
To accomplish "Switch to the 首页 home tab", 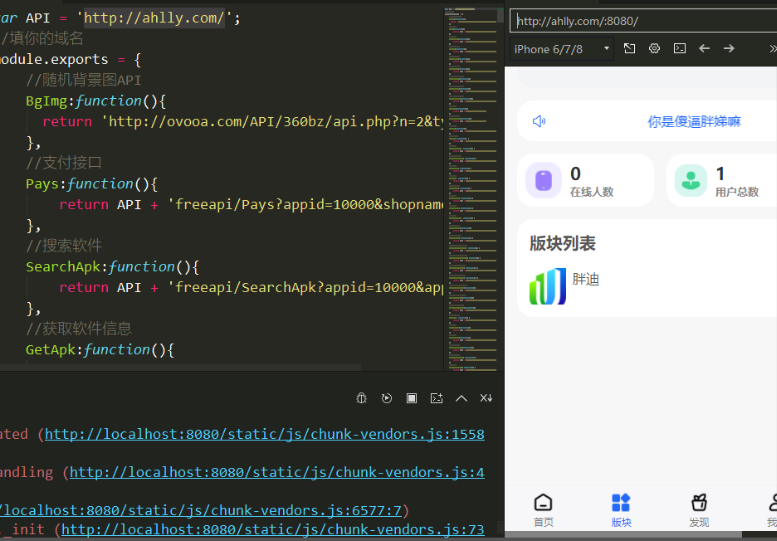I will tap(543, 509).
